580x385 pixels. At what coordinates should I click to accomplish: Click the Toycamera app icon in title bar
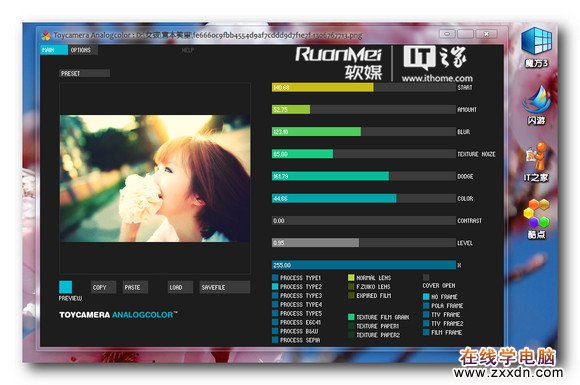click(46, 36)
